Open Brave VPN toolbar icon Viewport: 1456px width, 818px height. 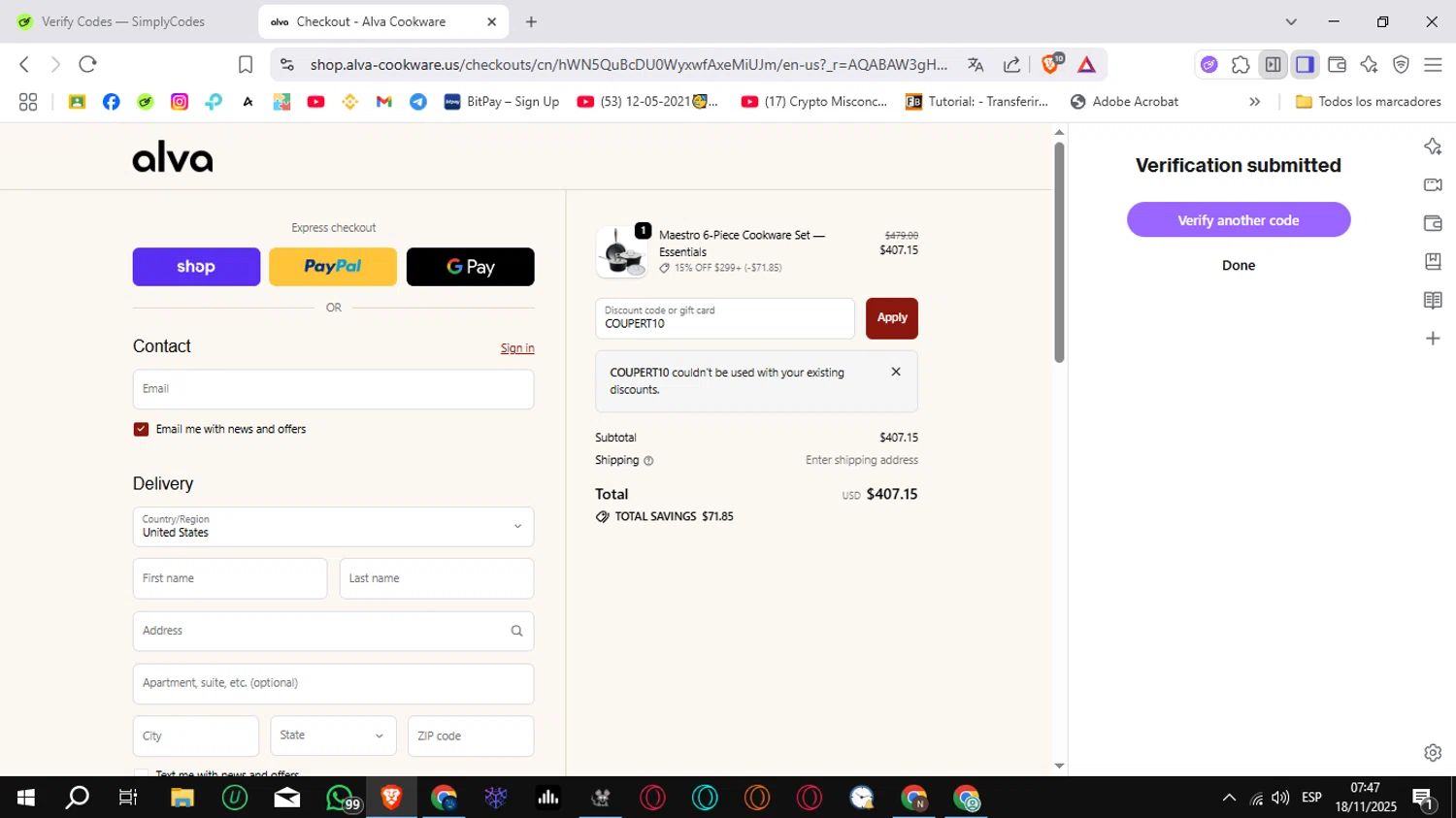(1401, 64)
